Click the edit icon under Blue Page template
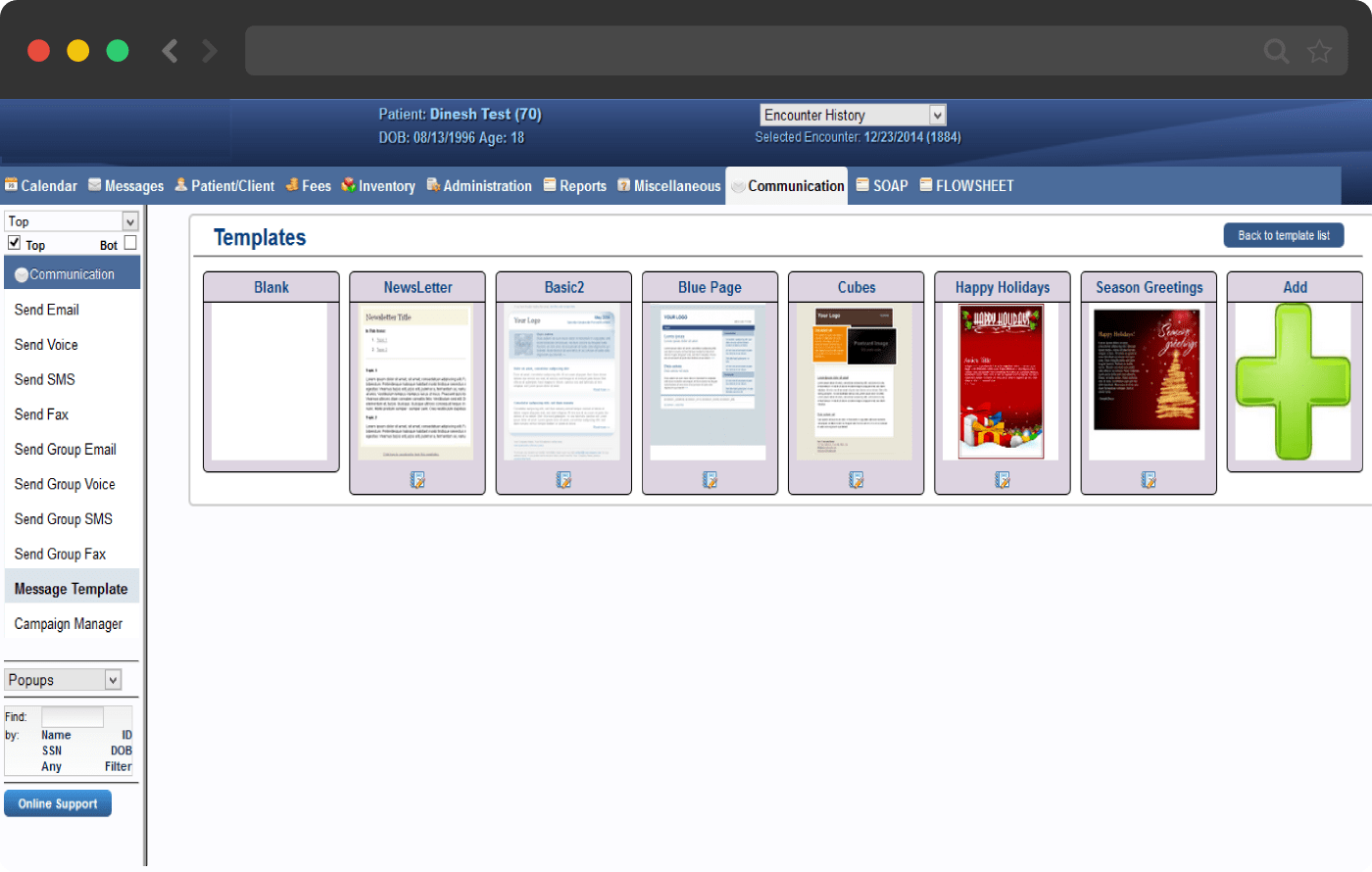This screenshot has height=872, width=1372. click(x=710, y=479)
